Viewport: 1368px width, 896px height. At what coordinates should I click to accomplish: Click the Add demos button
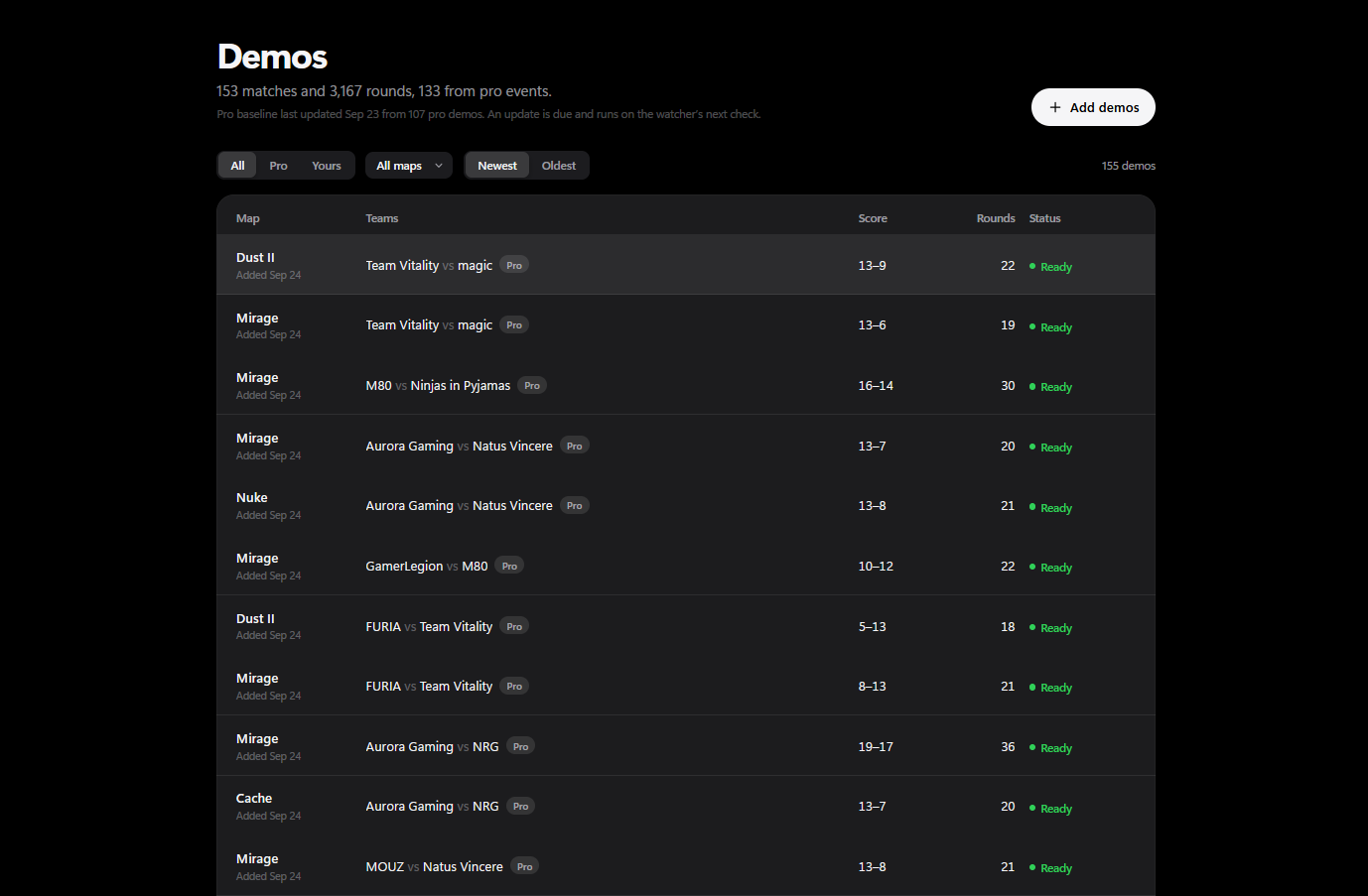(1093, 107)
